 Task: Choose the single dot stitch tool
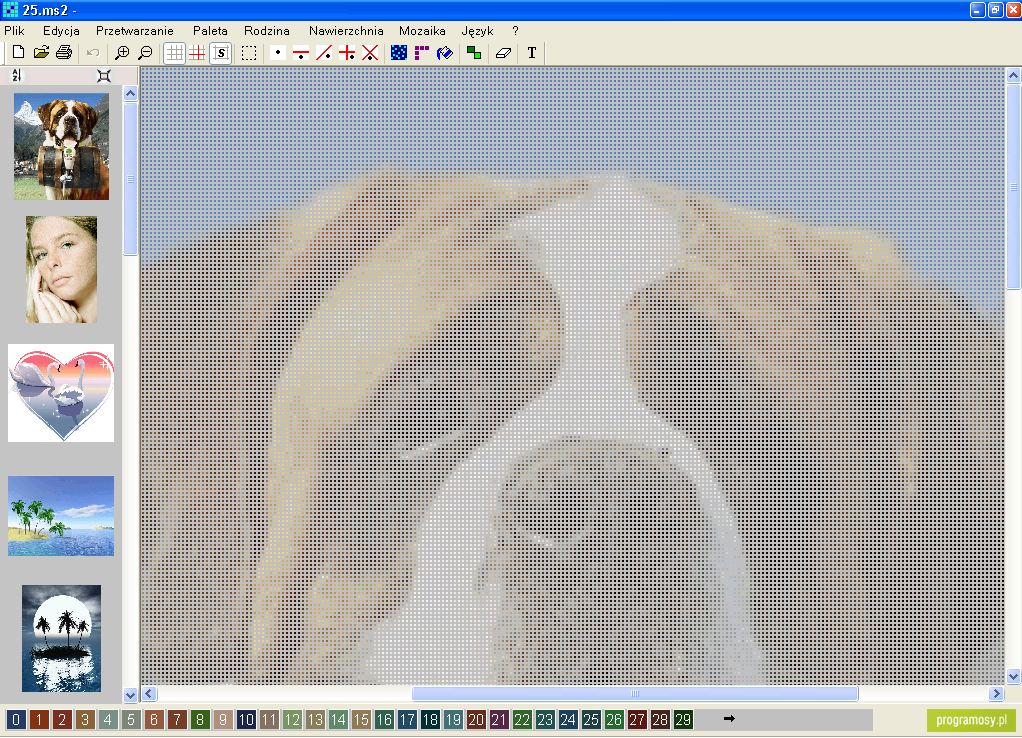(x=278, y=53)
